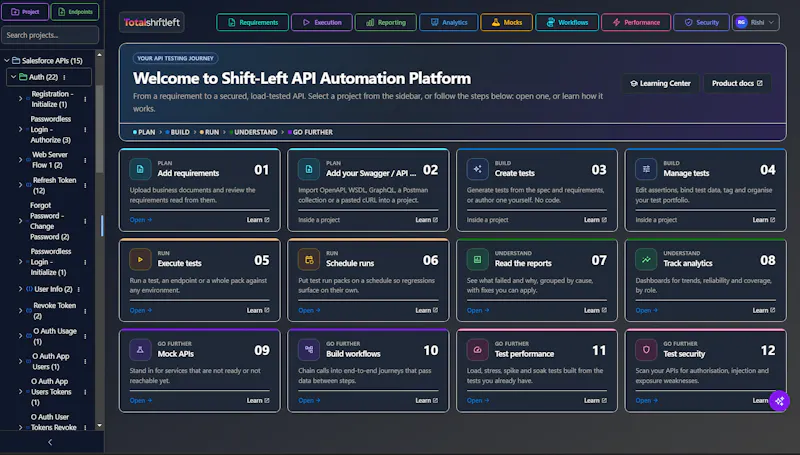Image resolution: width=800 pixels, height=455 pixels.
Task: Open the purple AI assistant floating button
Action: click(x=779, y=401)
